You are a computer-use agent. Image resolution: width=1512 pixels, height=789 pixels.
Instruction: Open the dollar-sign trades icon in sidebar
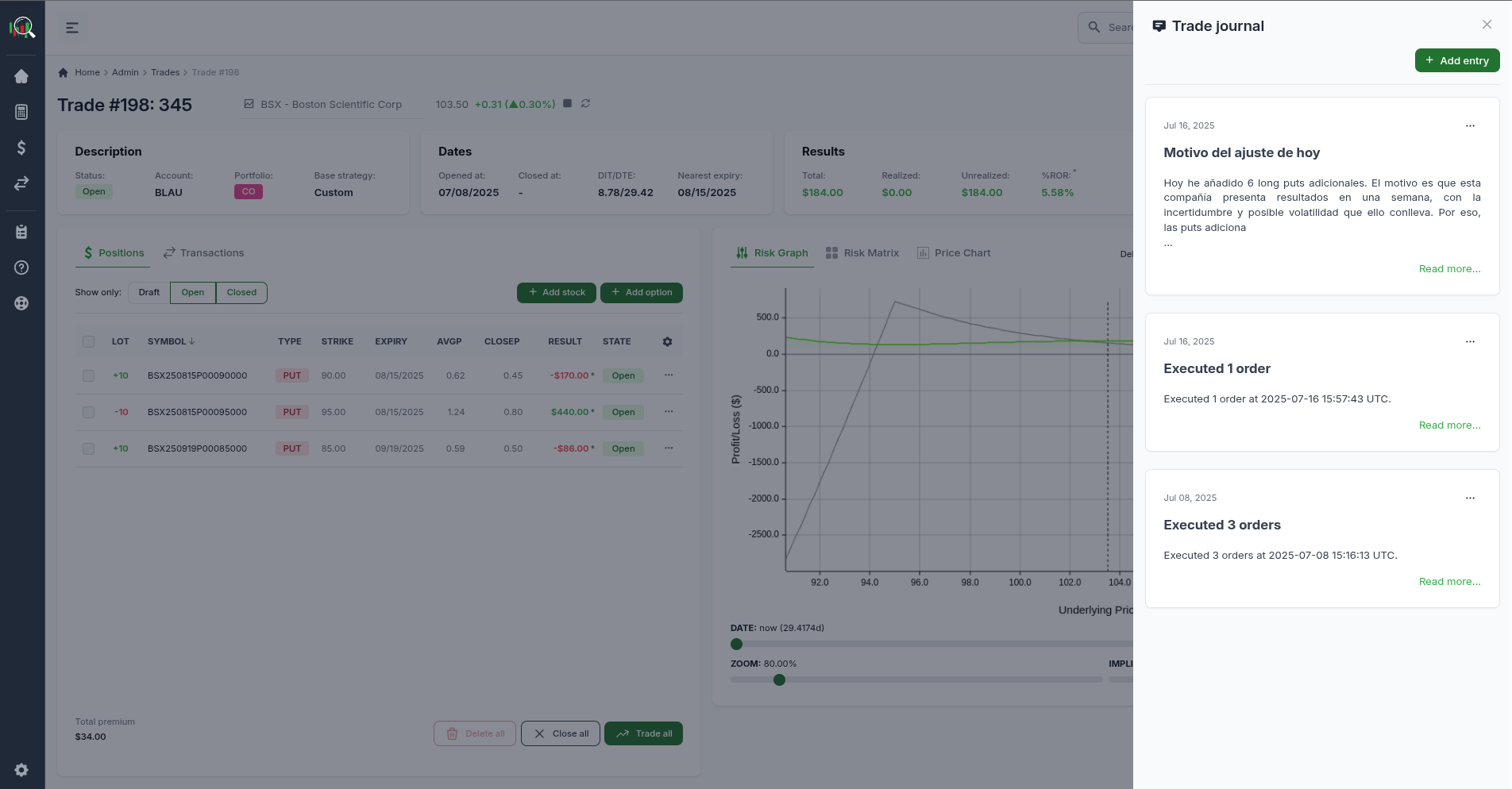pyautogui.click(x=21, y=148)
